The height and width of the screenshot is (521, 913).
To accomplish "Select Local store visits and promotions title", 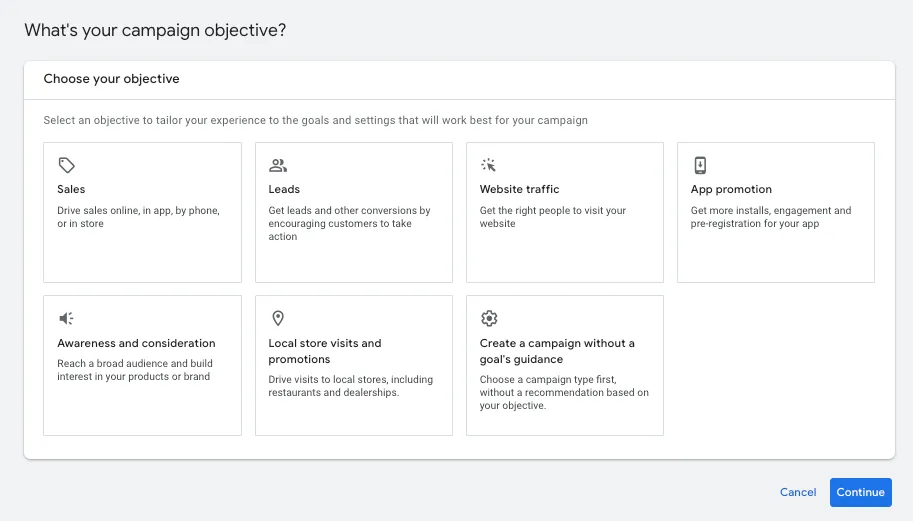I will pyautogui.click(x=325, y=351).
